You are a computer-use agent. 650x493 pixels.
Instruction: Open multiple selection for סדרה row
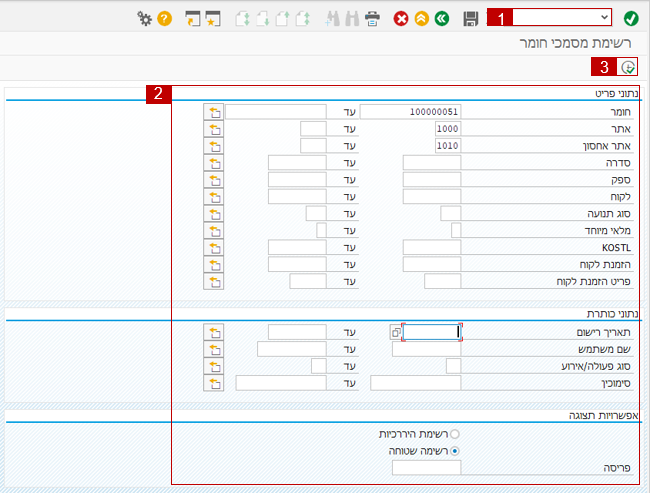(213, 163)
